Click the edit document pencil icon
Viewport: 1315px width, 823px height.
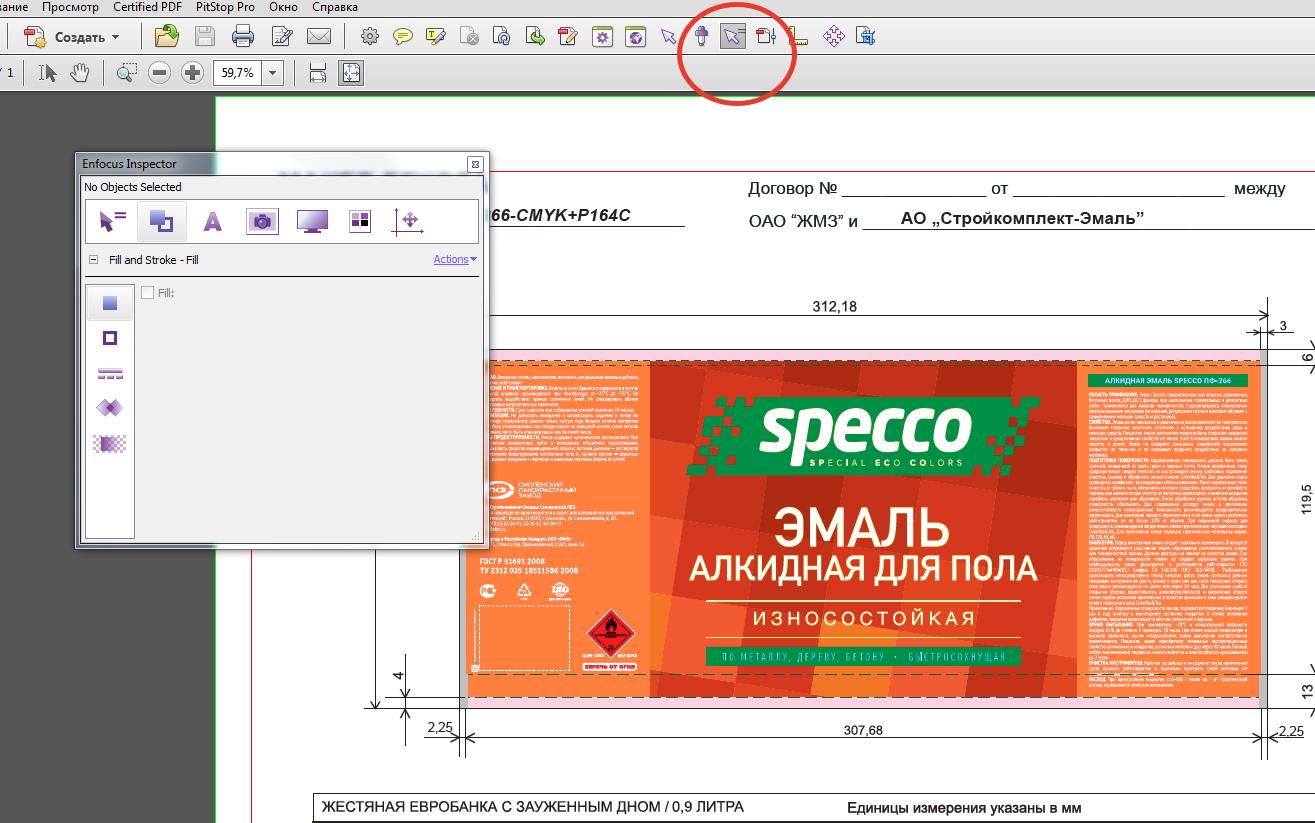point(282,37)
